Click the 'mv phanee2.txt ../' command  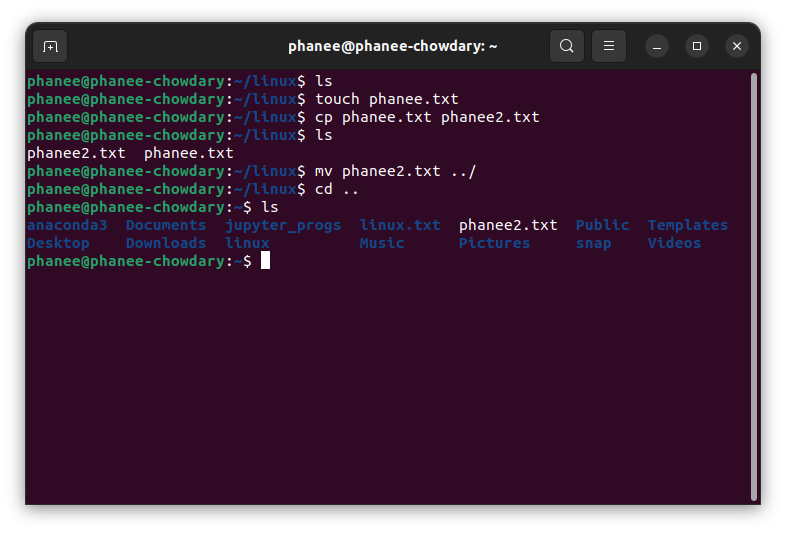(x=396, y=171)
